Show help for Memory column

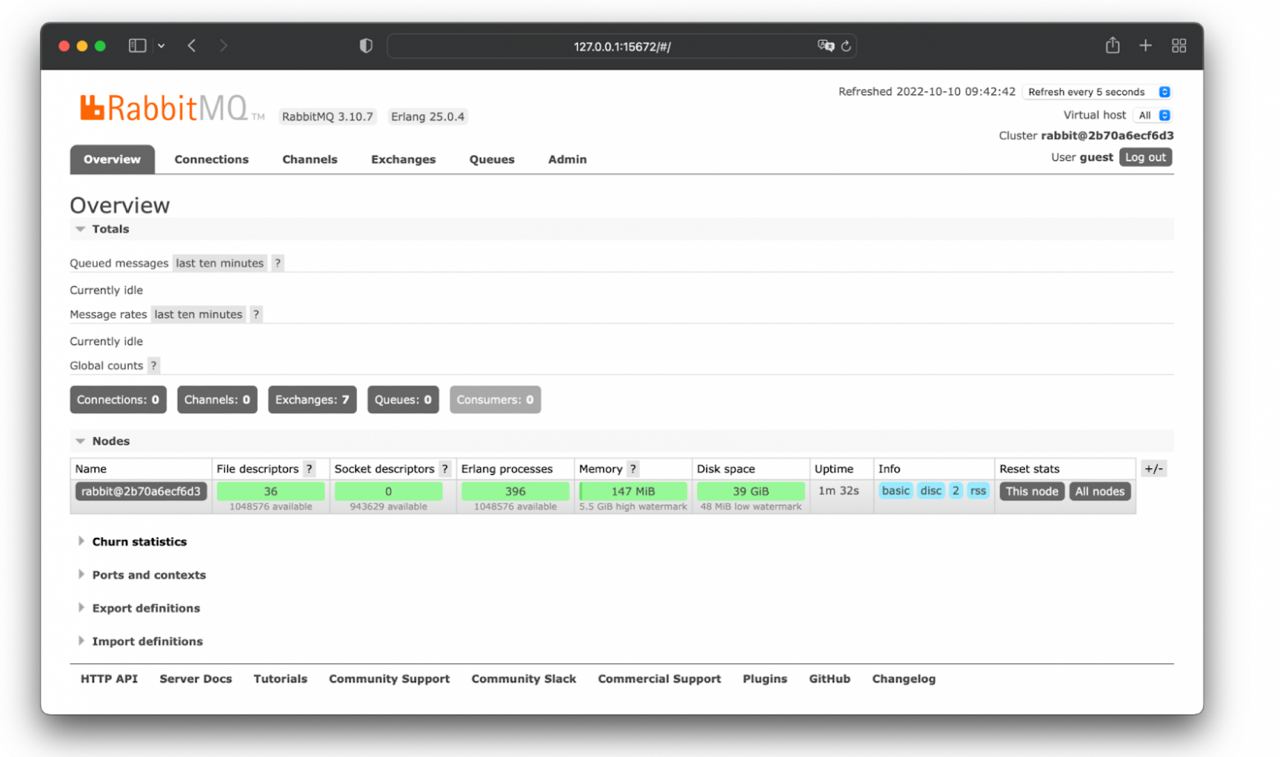tap(633, 469)
